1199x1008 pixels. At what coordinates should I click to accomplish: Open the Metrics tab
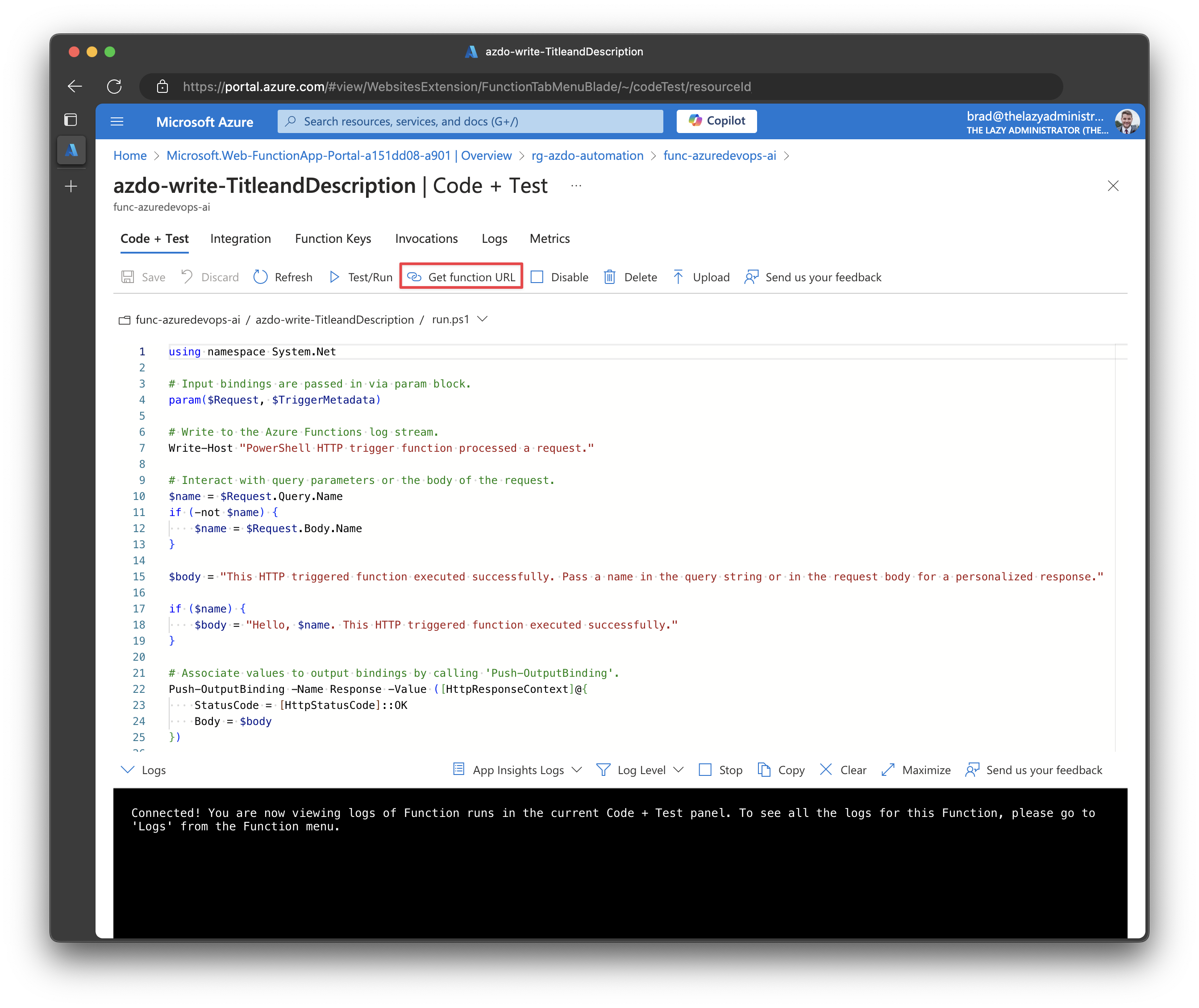coord(549,238)
